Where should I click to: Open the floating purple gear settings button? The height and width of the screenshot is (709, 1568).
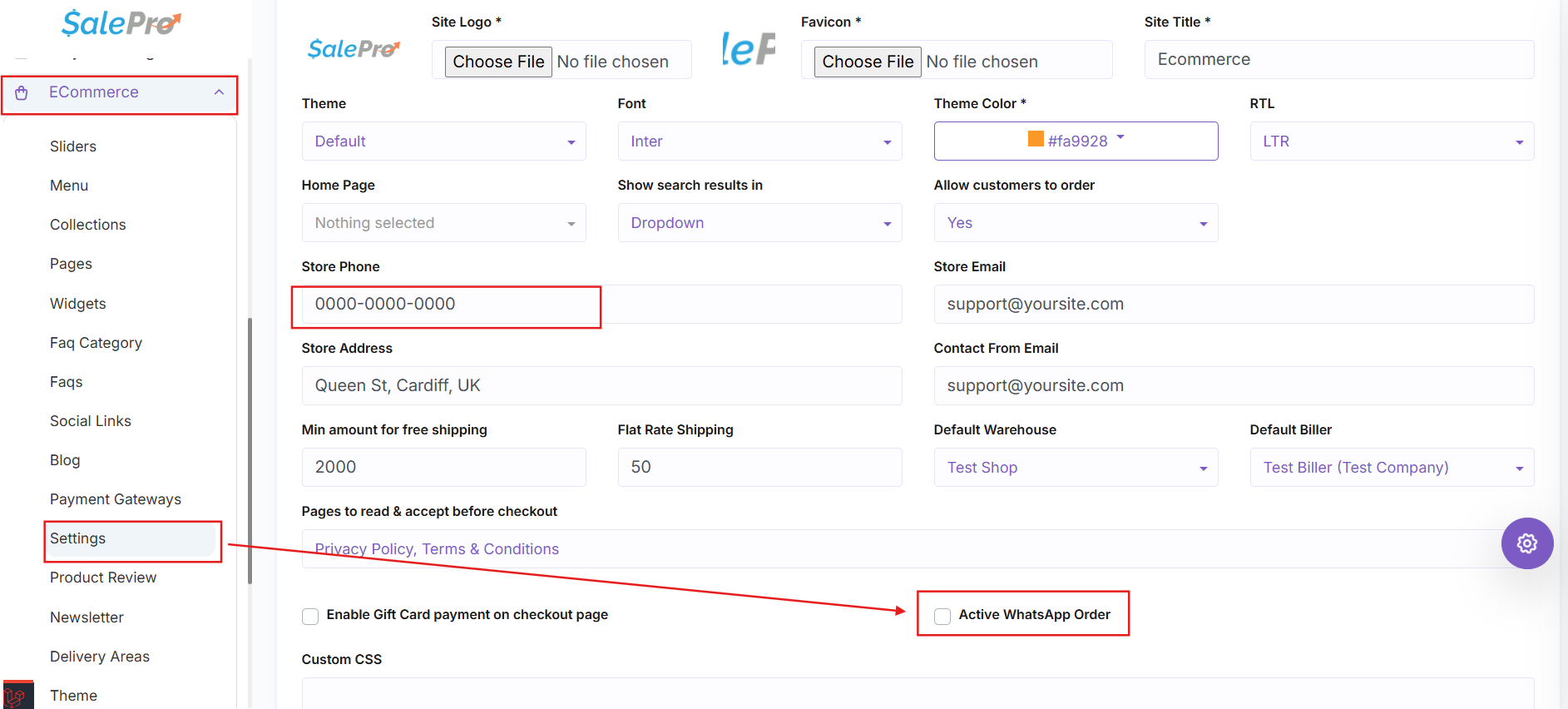(x=1526, y=543)
